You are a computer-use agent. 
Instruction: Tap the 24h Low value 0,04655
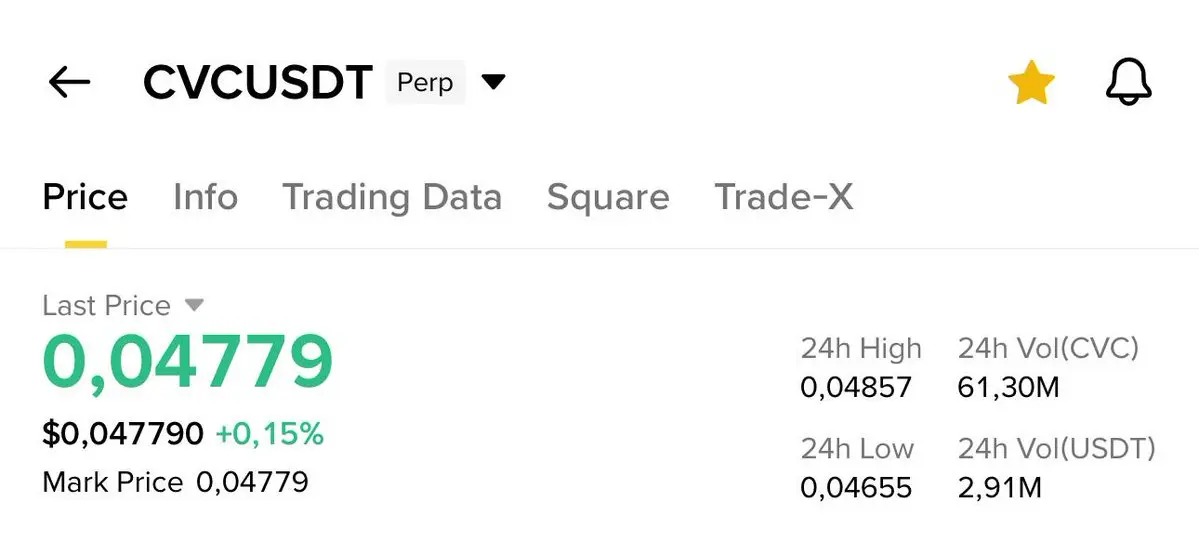tap(856, 487)
